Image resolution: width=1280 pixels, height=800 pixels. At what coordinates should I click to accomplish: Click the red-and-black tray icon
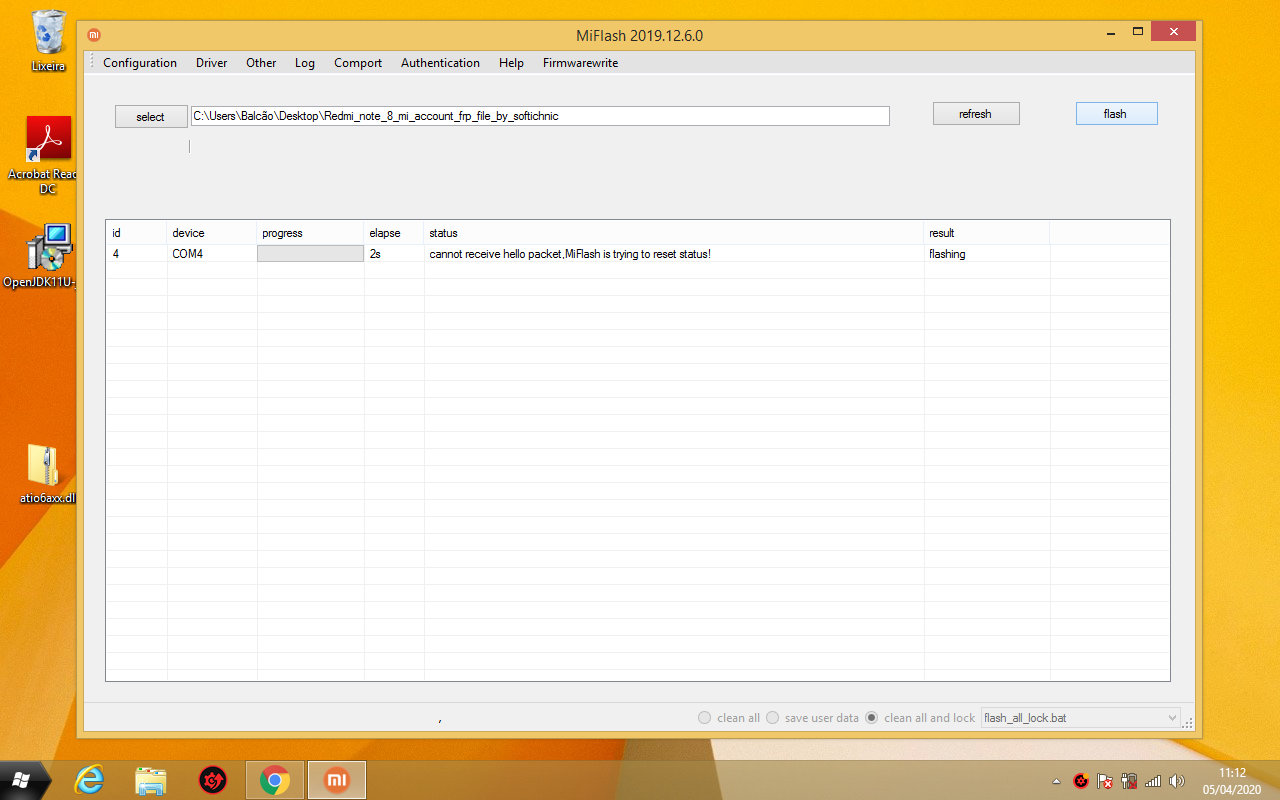point(1081,781)
